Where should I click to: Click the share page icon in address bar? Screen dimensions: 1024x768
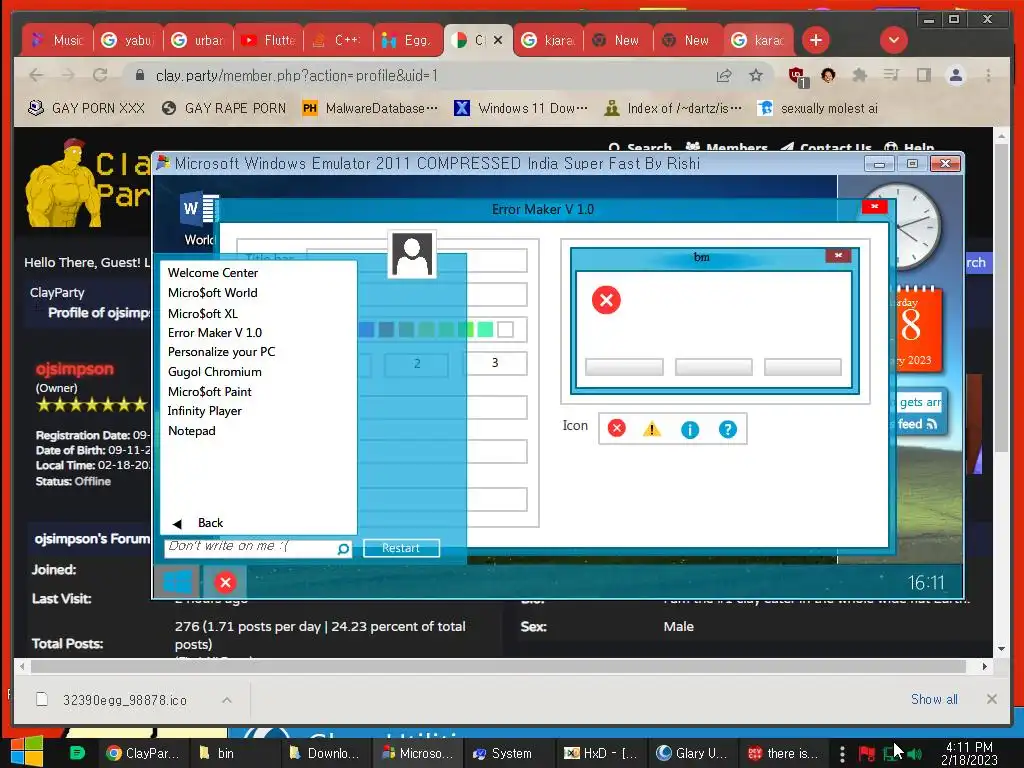click(724, 76)
